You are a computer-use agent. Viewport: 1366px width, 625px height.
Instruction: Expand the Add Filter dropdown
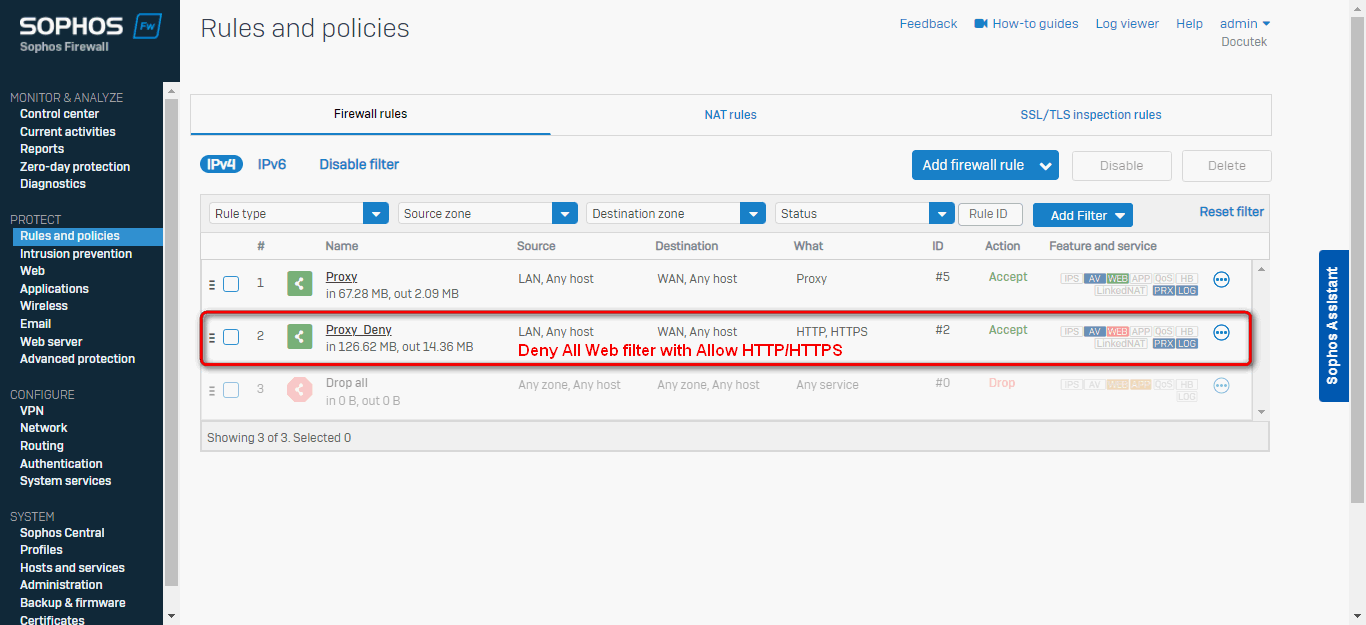(x=1083, y=215)
